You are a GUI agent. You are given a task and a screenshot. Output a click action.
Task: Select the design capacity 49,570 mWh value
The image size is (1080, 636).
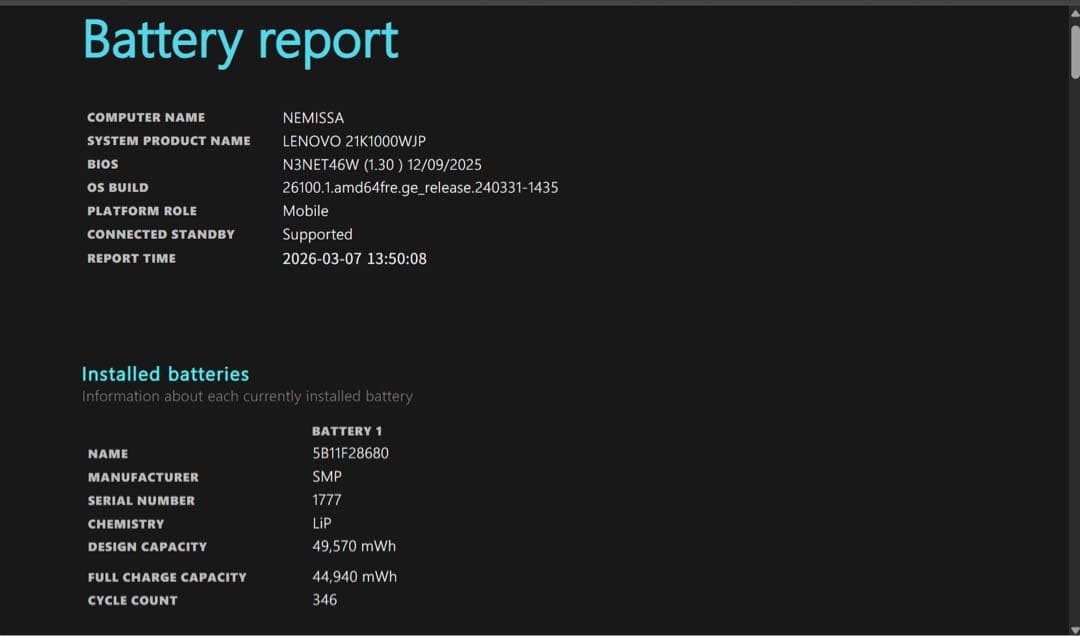[x=354, y=546]
